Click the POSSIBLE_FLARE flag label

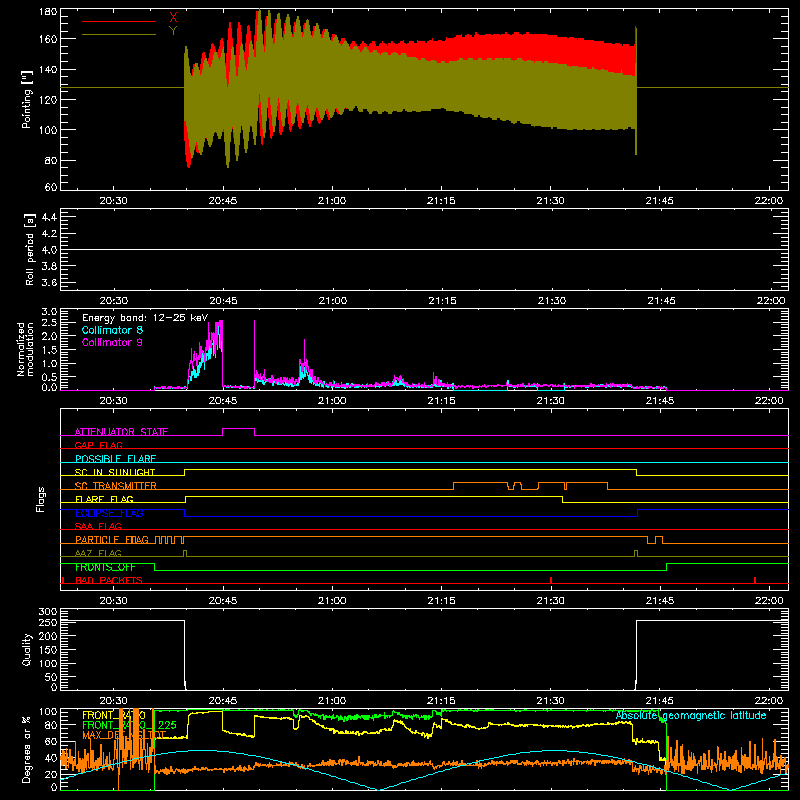click(115, 458)
